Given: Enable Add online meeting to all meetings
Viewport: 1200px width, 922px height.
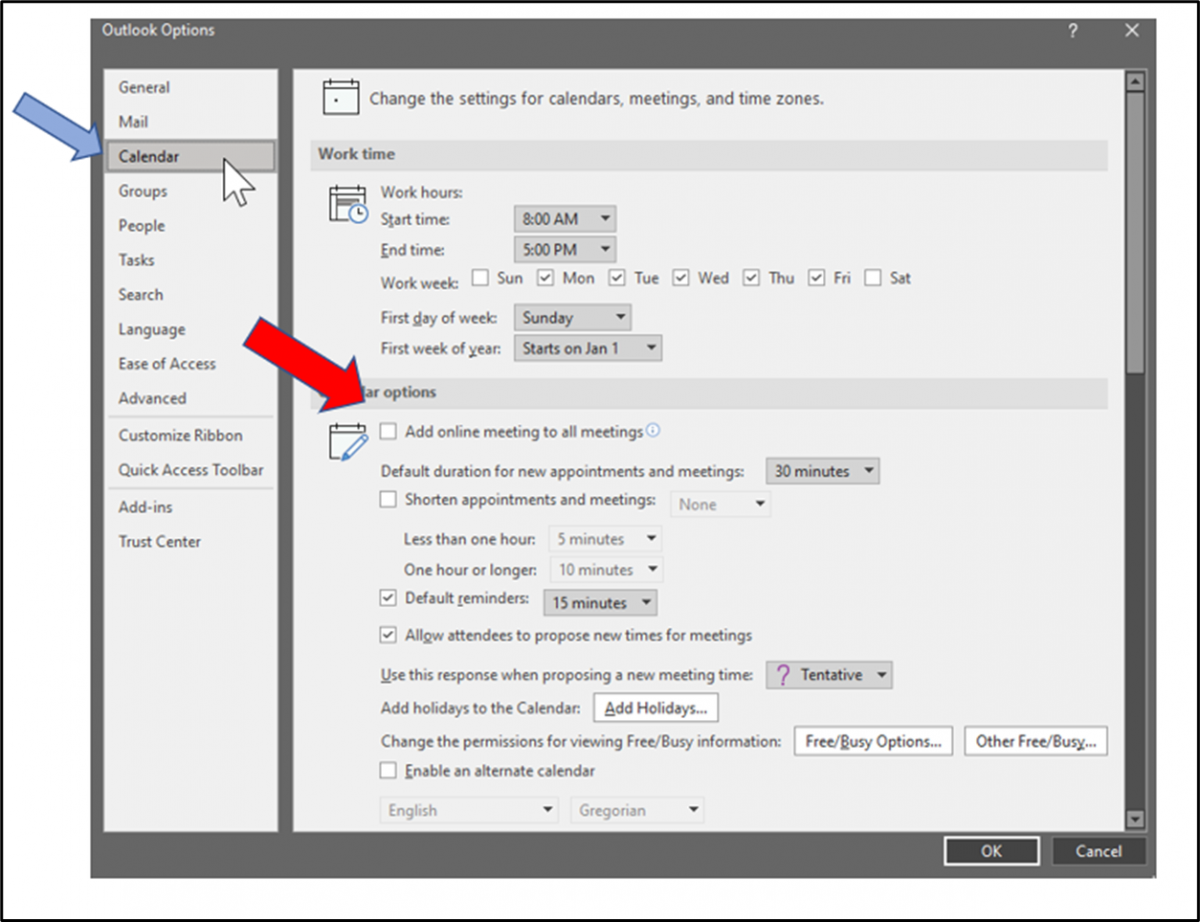Looking at the screenshot, I should point(389,432).
